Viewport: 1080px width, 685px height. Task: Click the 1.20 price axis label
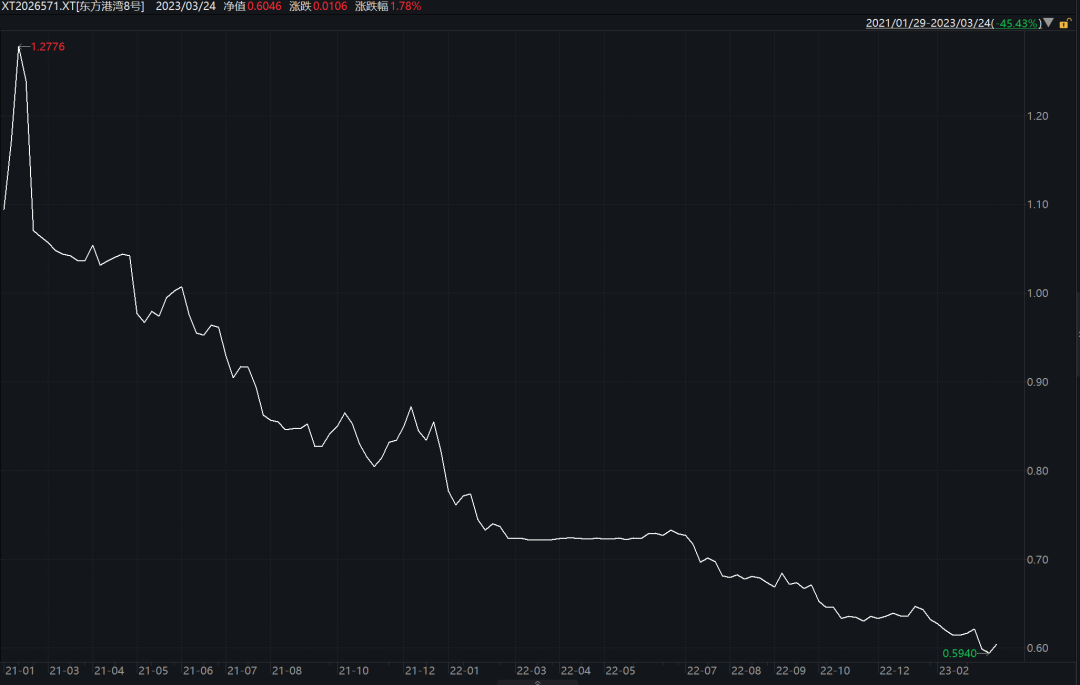[1037, 116]
